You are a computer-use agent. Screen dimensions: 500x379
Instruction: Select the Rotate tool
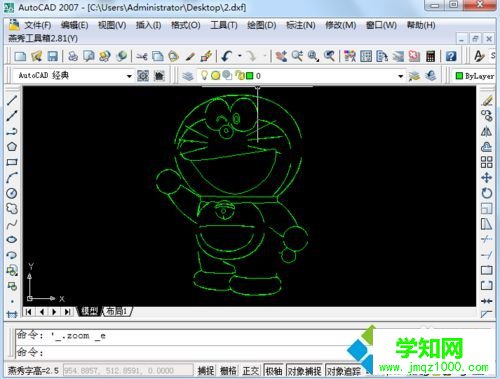487,193
